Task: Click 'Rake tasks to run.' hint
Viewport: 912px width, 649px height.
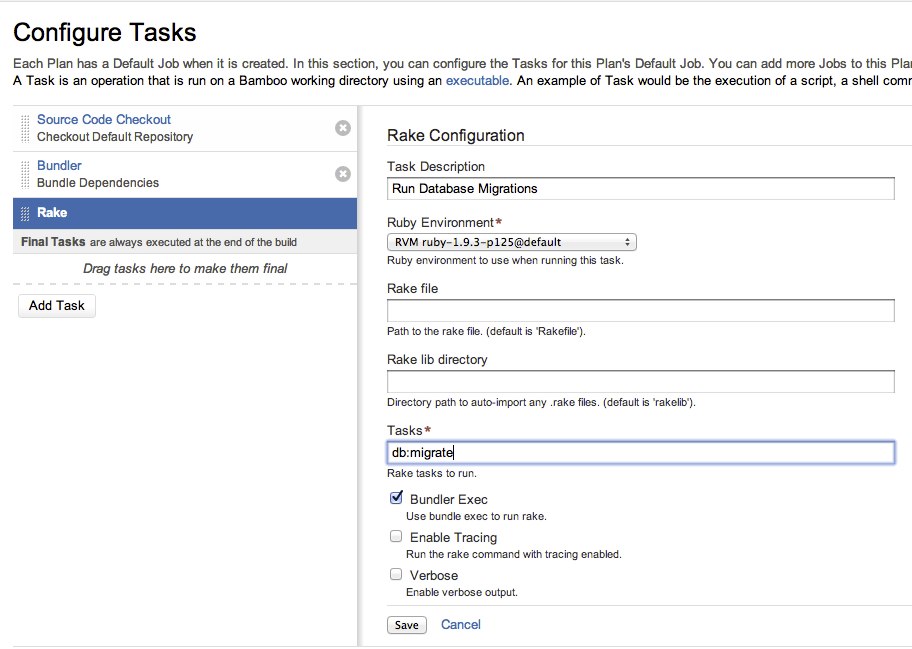Action: [x=432, y=473]
